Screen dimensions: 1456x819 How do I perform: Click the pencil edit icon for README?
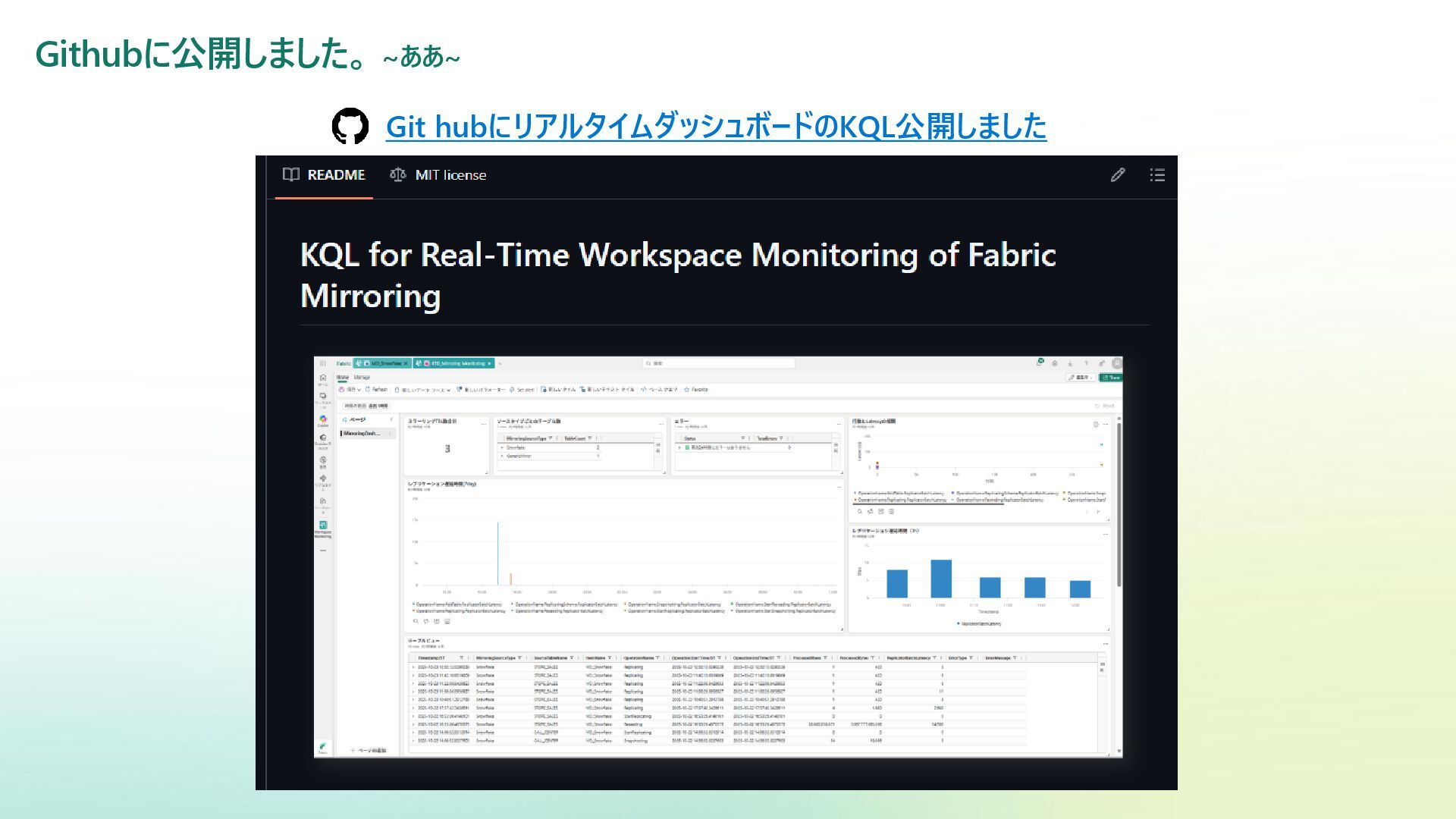tap(1117, 175)
